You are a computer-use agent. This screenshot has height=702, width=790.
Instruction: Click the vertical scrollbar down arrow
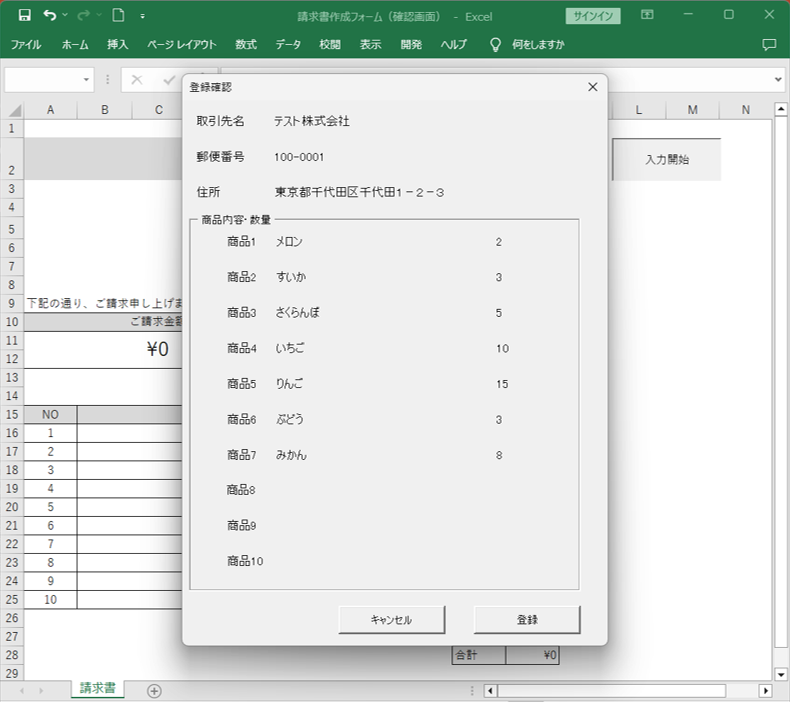point(780,675)
